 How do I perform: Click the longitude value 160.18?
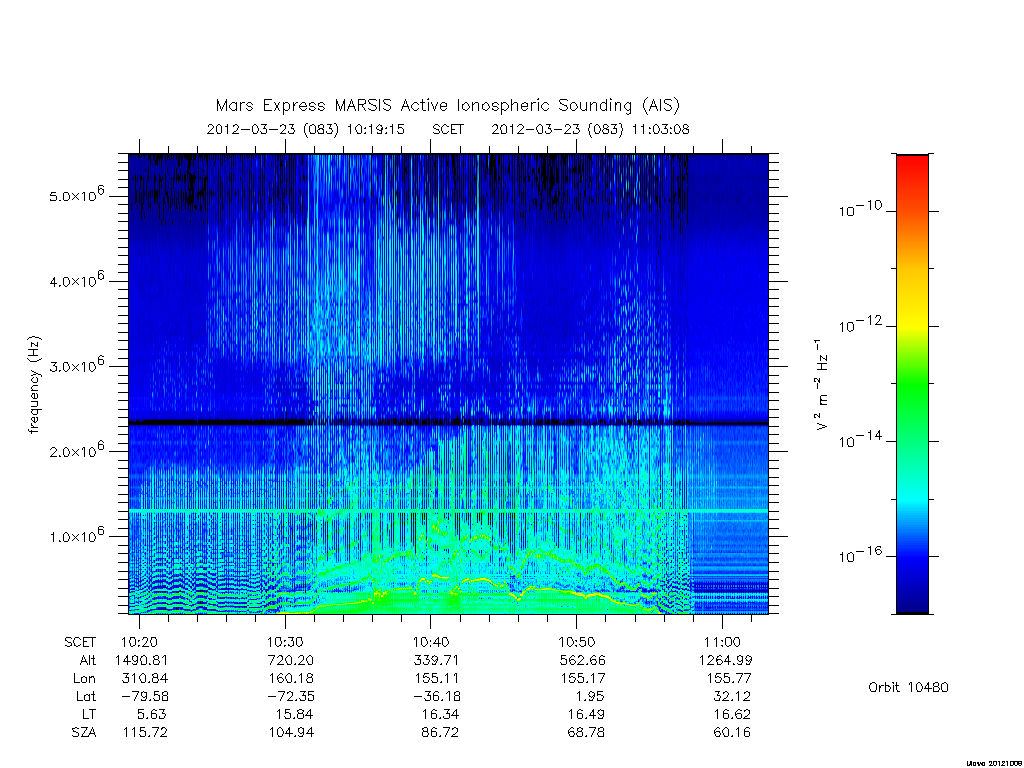[291, 678]
